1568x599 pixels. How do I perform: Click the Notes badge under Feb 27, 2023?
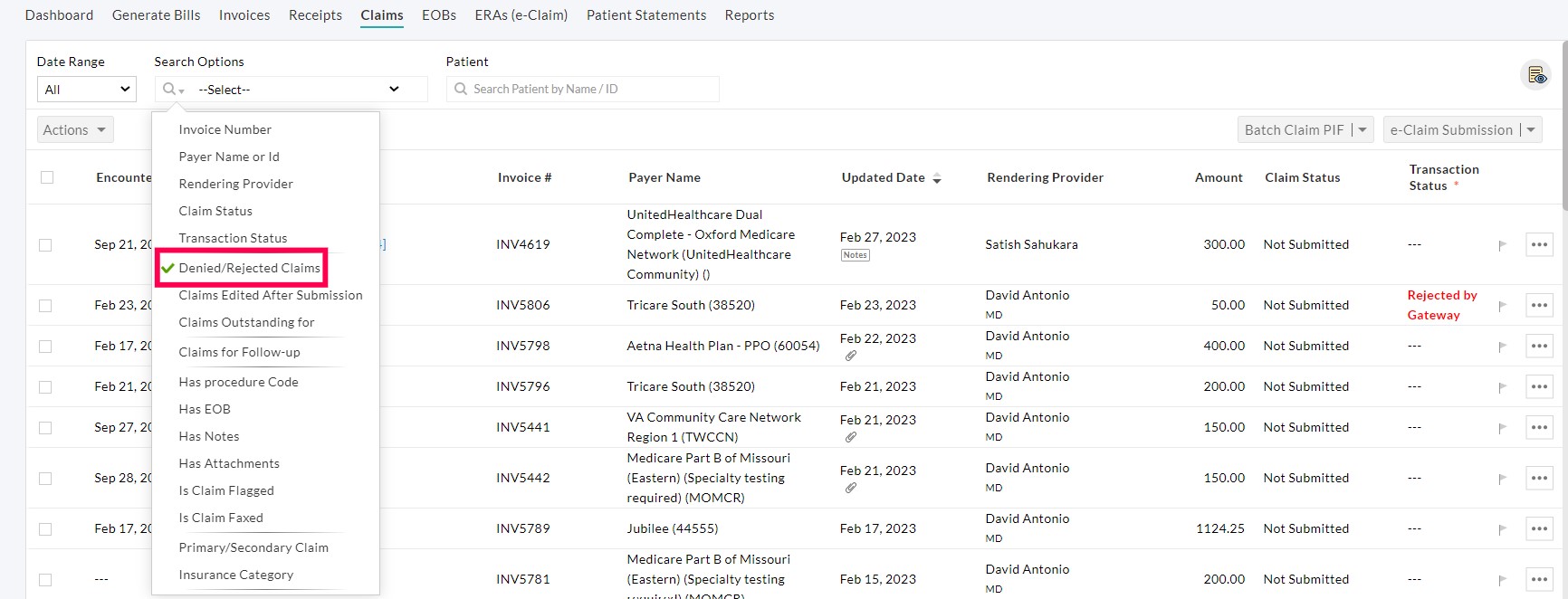pos(855,255)
